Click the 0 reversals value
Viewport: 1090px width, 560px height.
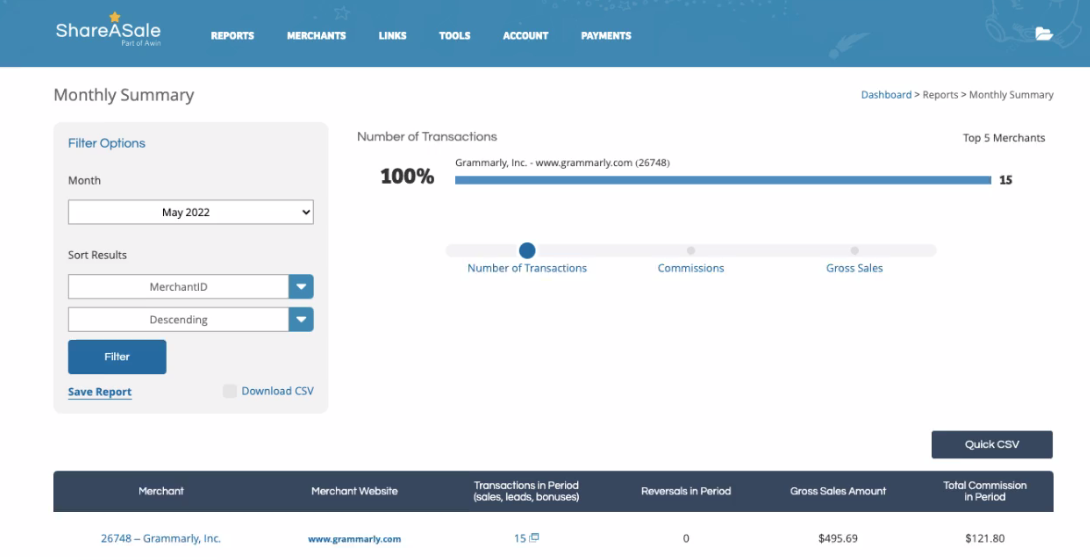pyautogui.click(x=686, y=538)
